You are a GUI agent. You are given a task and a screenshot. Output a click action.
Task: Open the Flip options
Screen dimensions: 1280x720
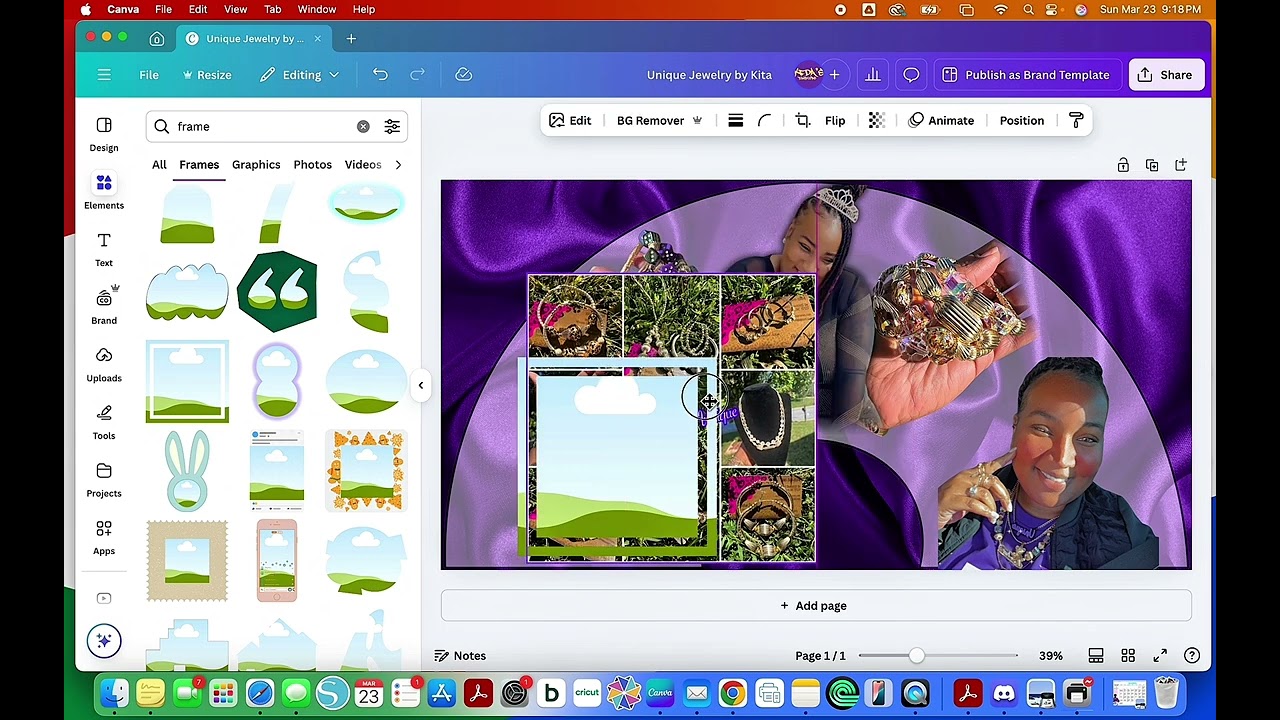(835, 121)
